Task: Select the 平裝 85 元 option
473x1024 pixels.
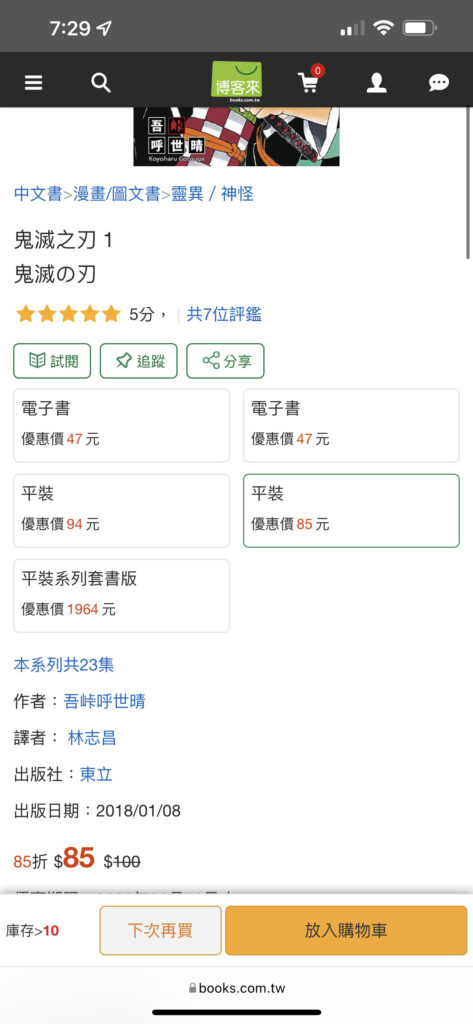Action: click(351, 511)
